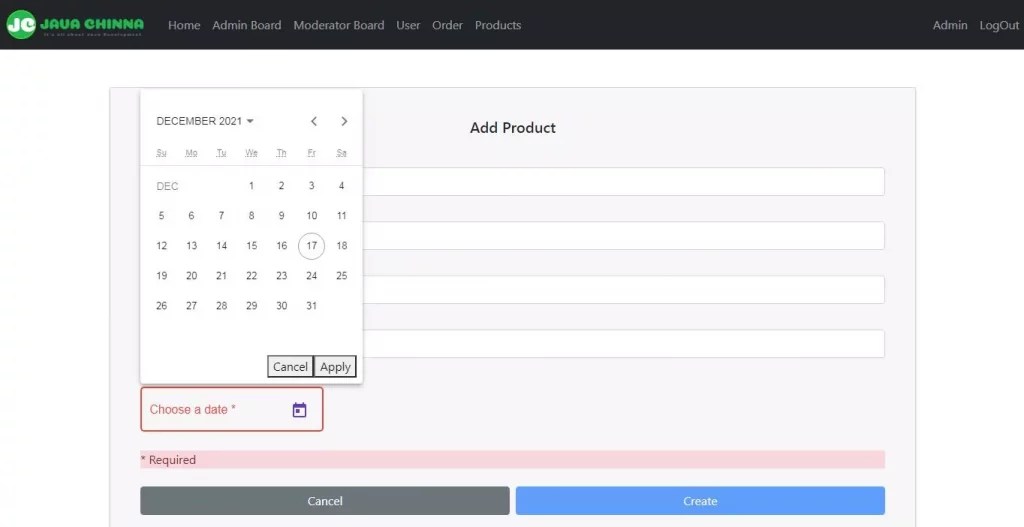Open User in navigation bar
The image size is (1024, 527).
(x=408, y=25)
